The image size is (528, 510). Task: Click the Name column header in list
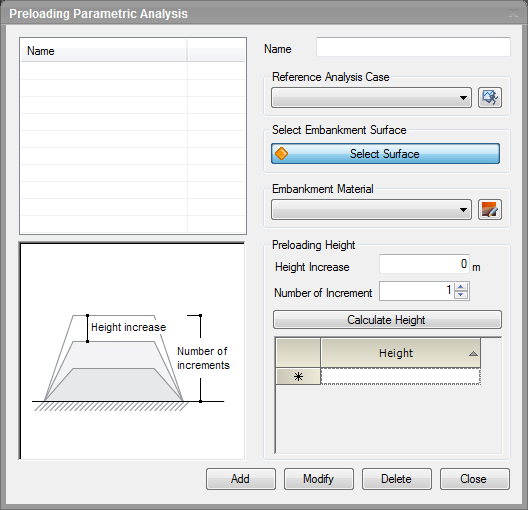pyautogui.click(x=104, y=51)
